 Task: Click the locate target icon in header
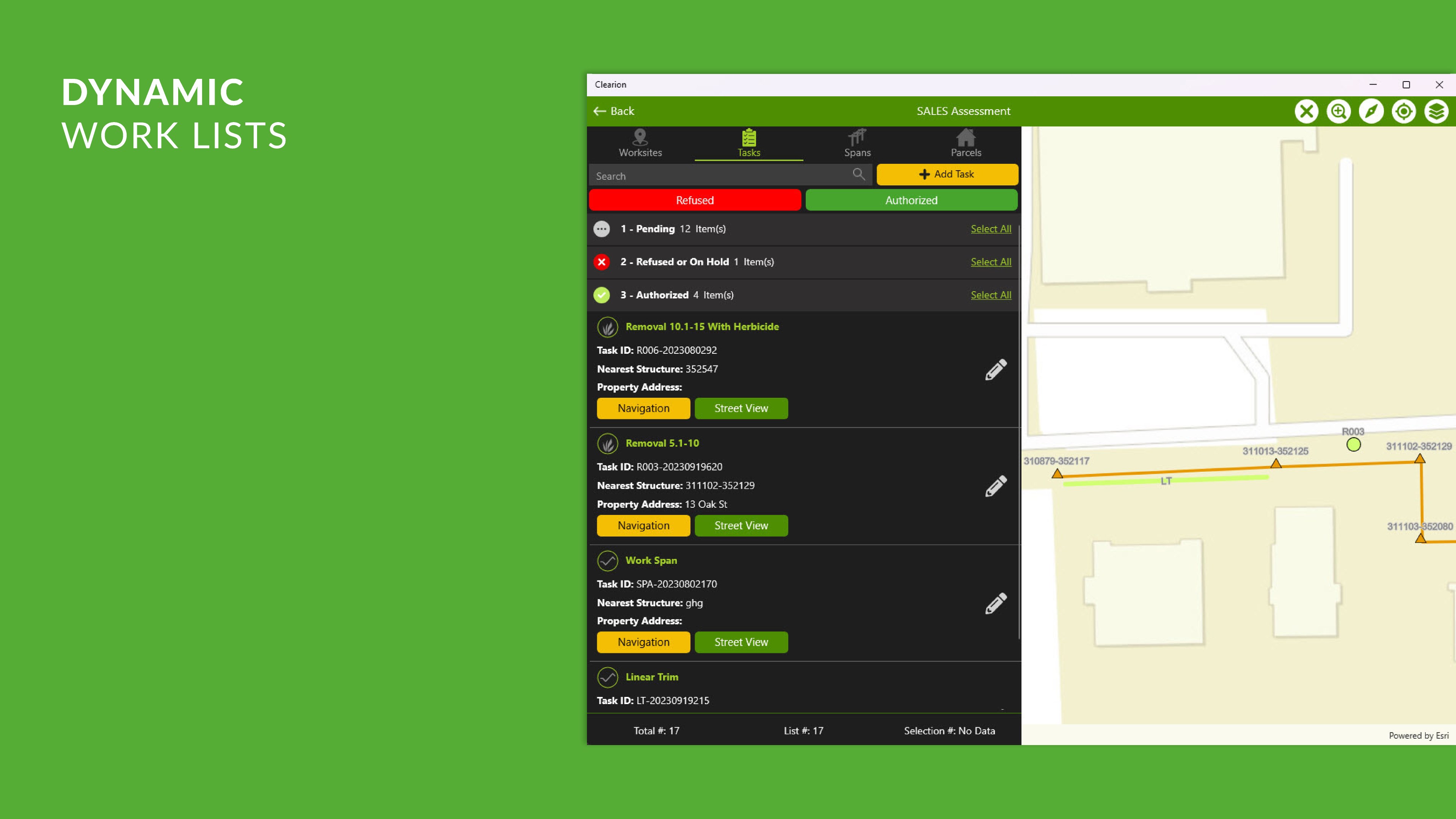tap(1403, 111)
